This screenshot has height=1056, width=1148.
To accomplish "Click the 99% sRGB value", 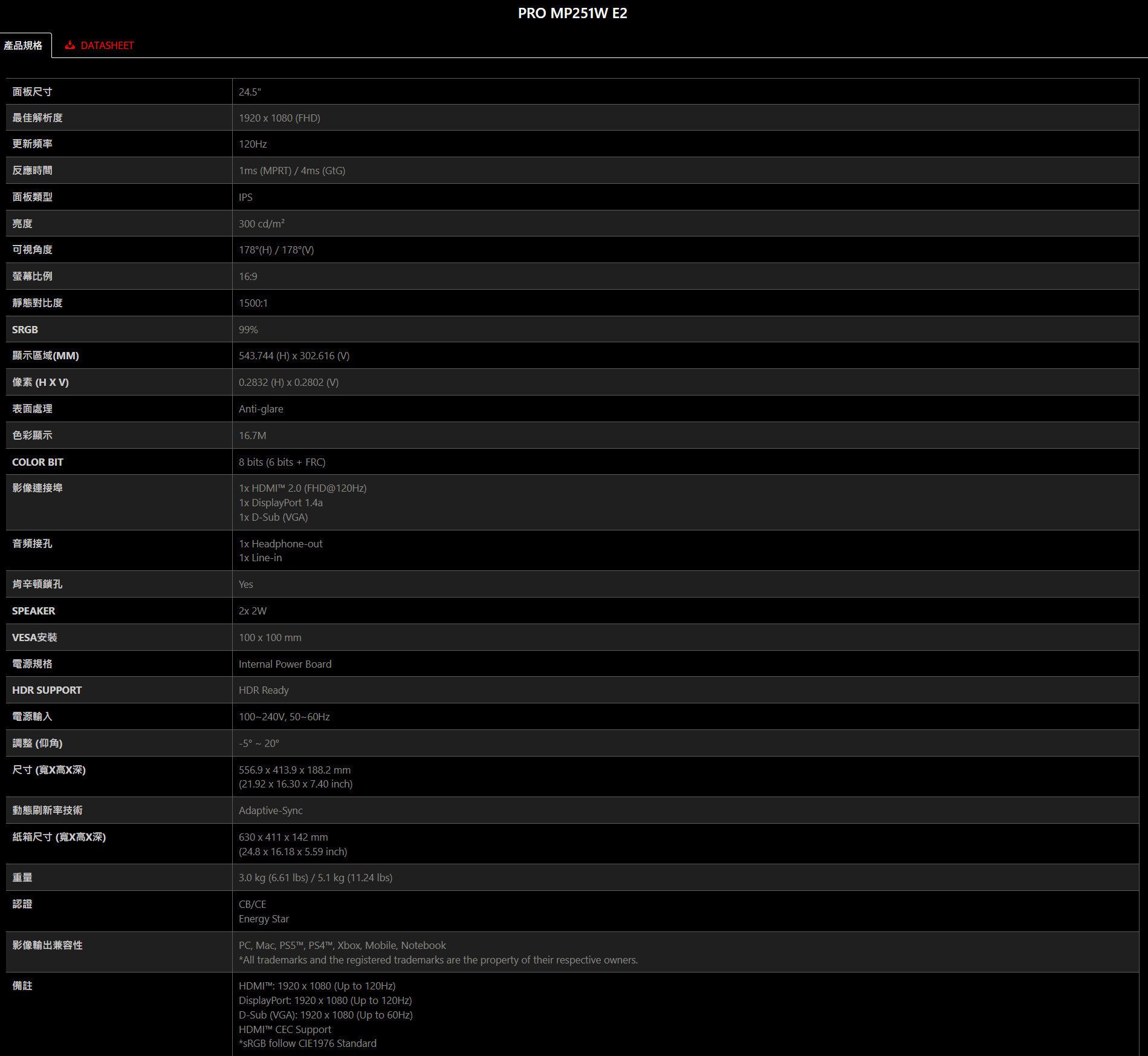I will pos(248,330).
